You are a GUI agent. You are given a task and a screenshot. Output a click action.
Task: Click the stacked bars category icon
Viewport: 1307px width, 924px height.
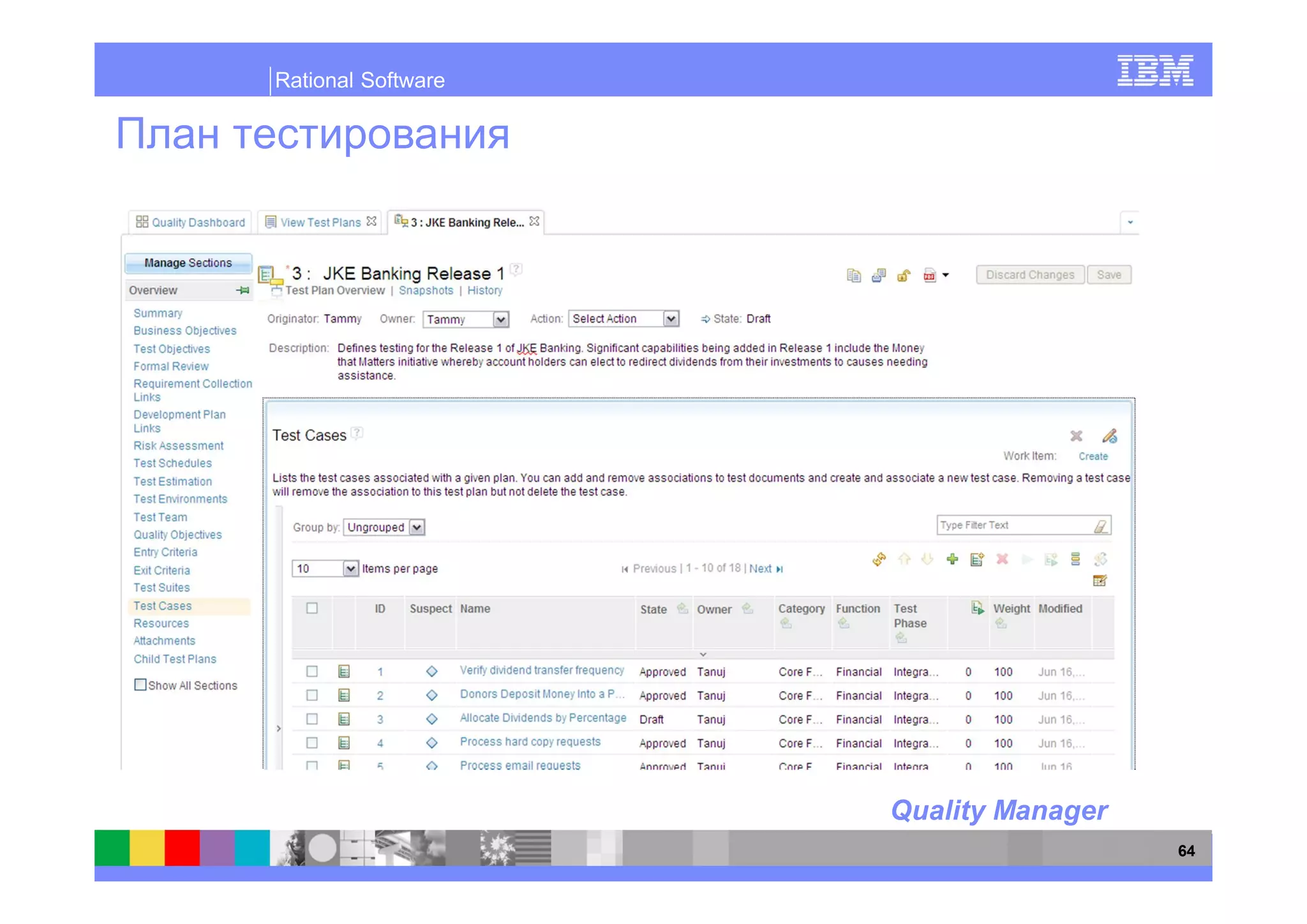click(x=1075, y=560)
